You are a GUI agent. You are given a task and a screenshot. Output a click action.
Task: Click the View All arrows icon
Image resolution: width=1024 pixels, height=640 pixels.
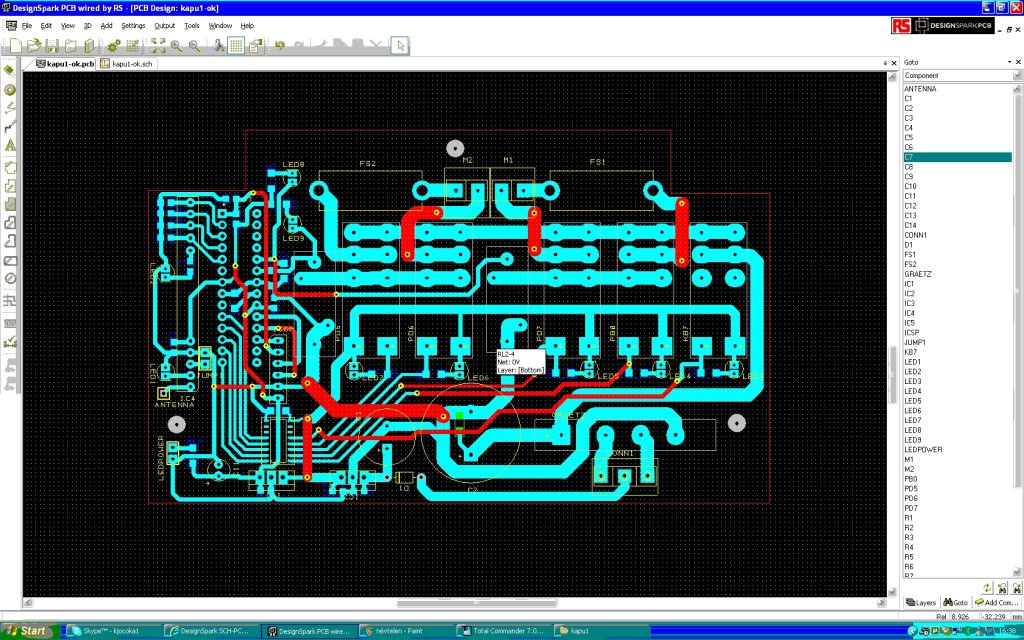[158, 46]
